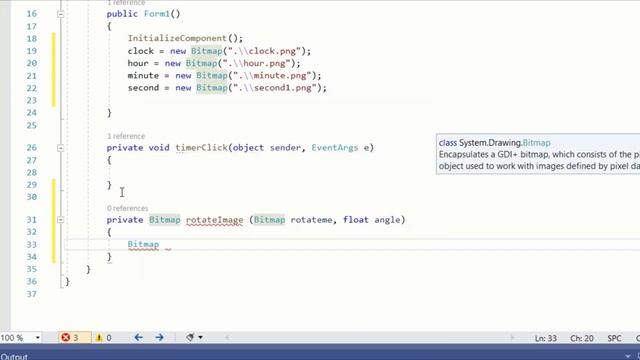
Task: Click the ".\\minute.png" string on line 21
Action: [272, 76]
